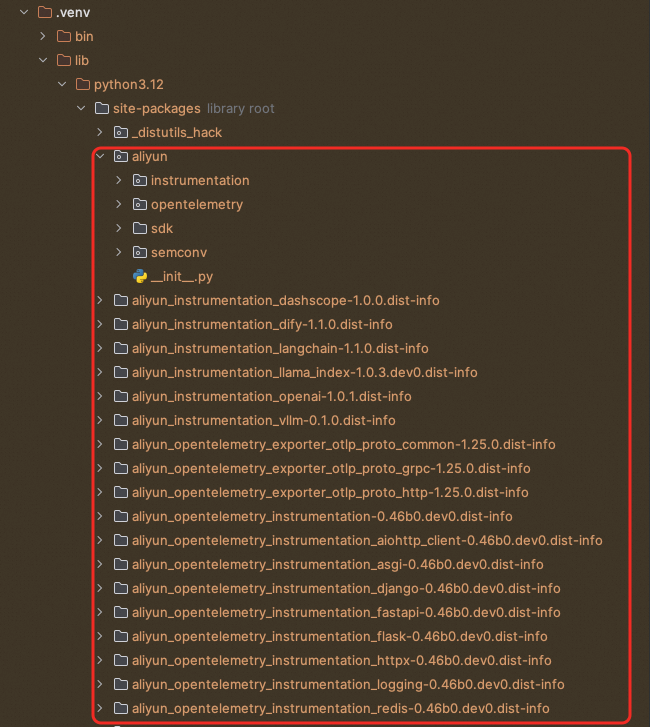Select aliyun_instrumentation_llama_index-1.0.3.dev0.dist-info

point(305,372)
